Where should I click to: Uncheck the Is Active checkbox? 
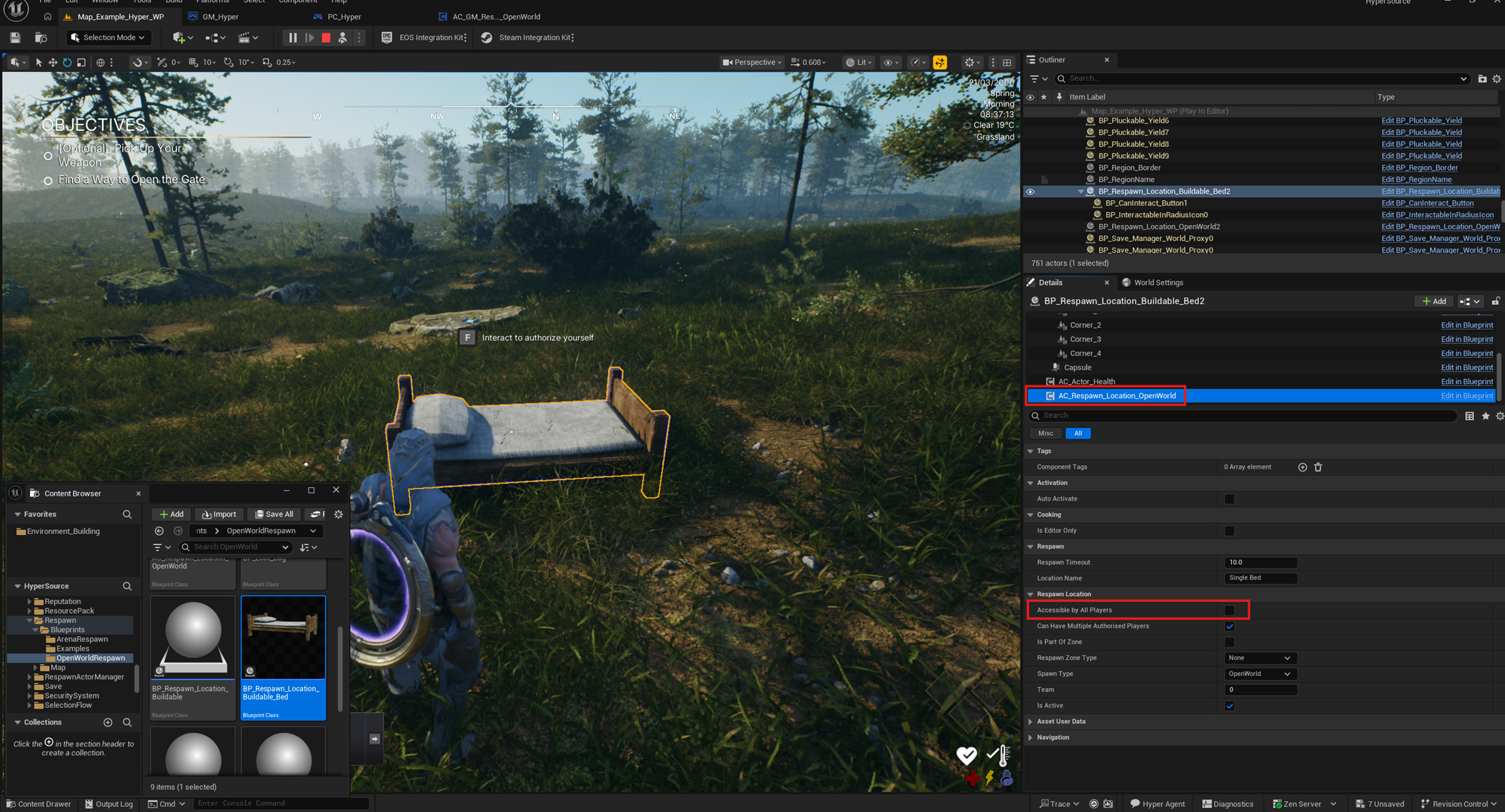click(x=1229, y=706)
